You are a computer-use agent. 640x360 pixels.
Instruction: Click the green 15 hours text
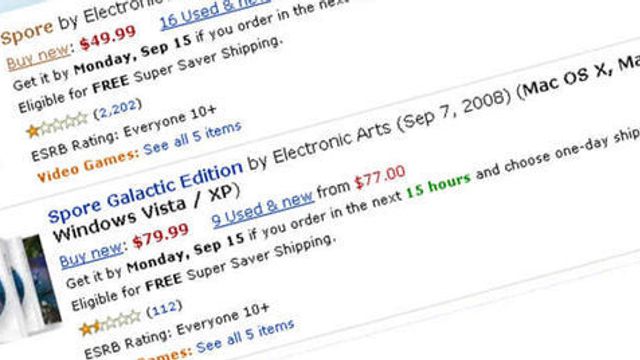[x=438, y=185]
